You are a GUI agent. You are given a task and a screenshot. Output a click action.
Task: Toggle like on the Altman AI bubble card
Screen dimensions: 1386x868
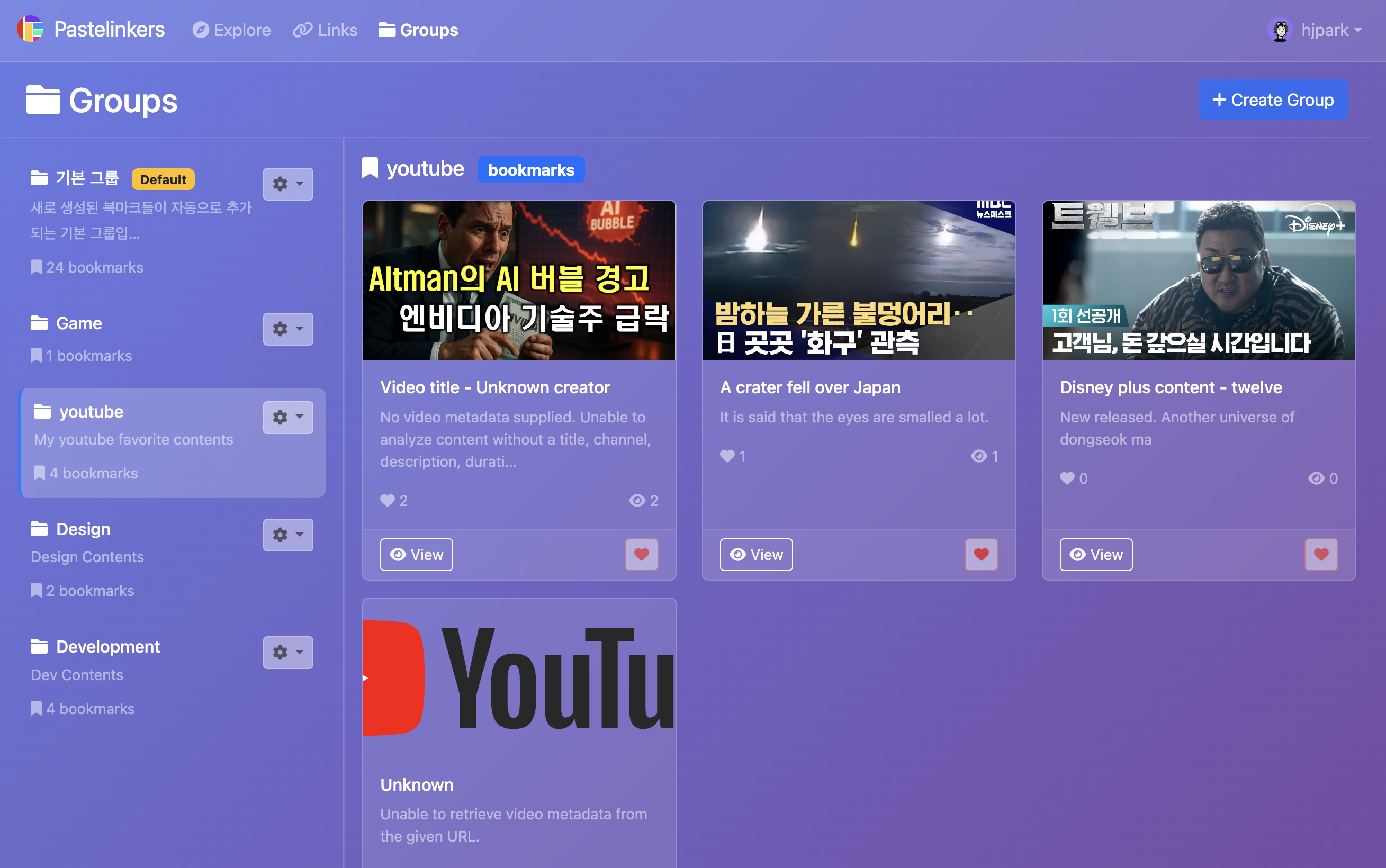coord(641,555)
